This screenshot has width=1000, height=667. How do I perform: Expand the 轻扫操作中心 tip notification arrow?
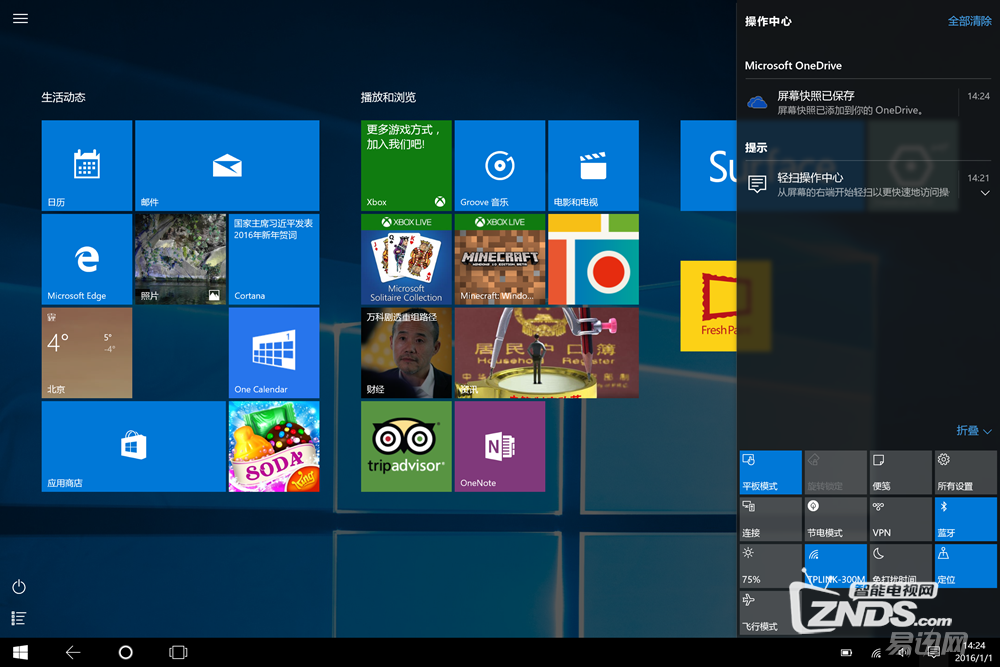click(x=985, y=193)
